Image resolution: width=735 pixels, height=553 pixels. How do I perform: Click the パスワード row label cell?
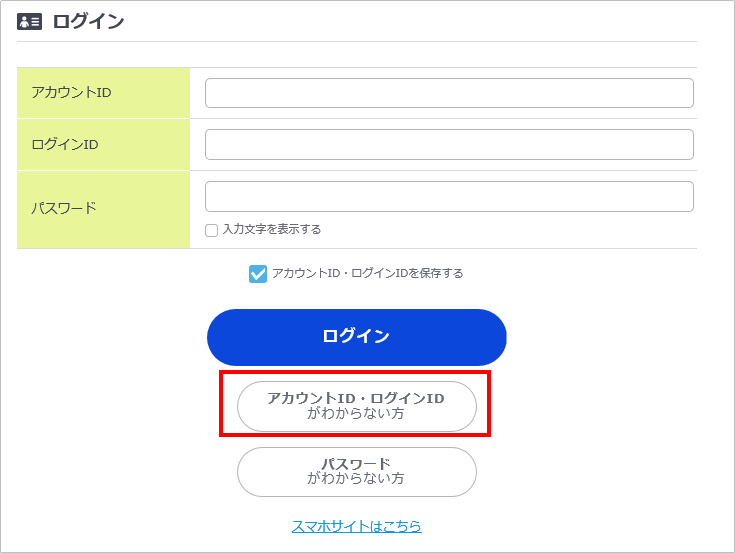(103, 209)
